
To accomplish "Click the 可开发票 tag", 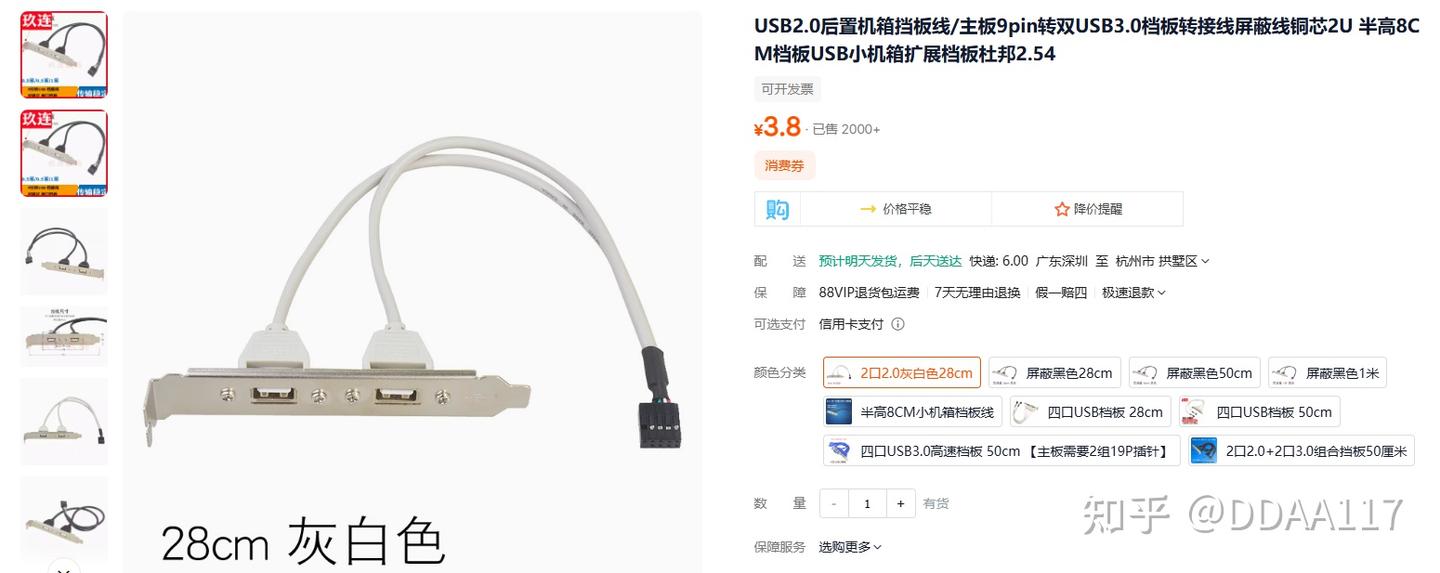I will [787, 89].
